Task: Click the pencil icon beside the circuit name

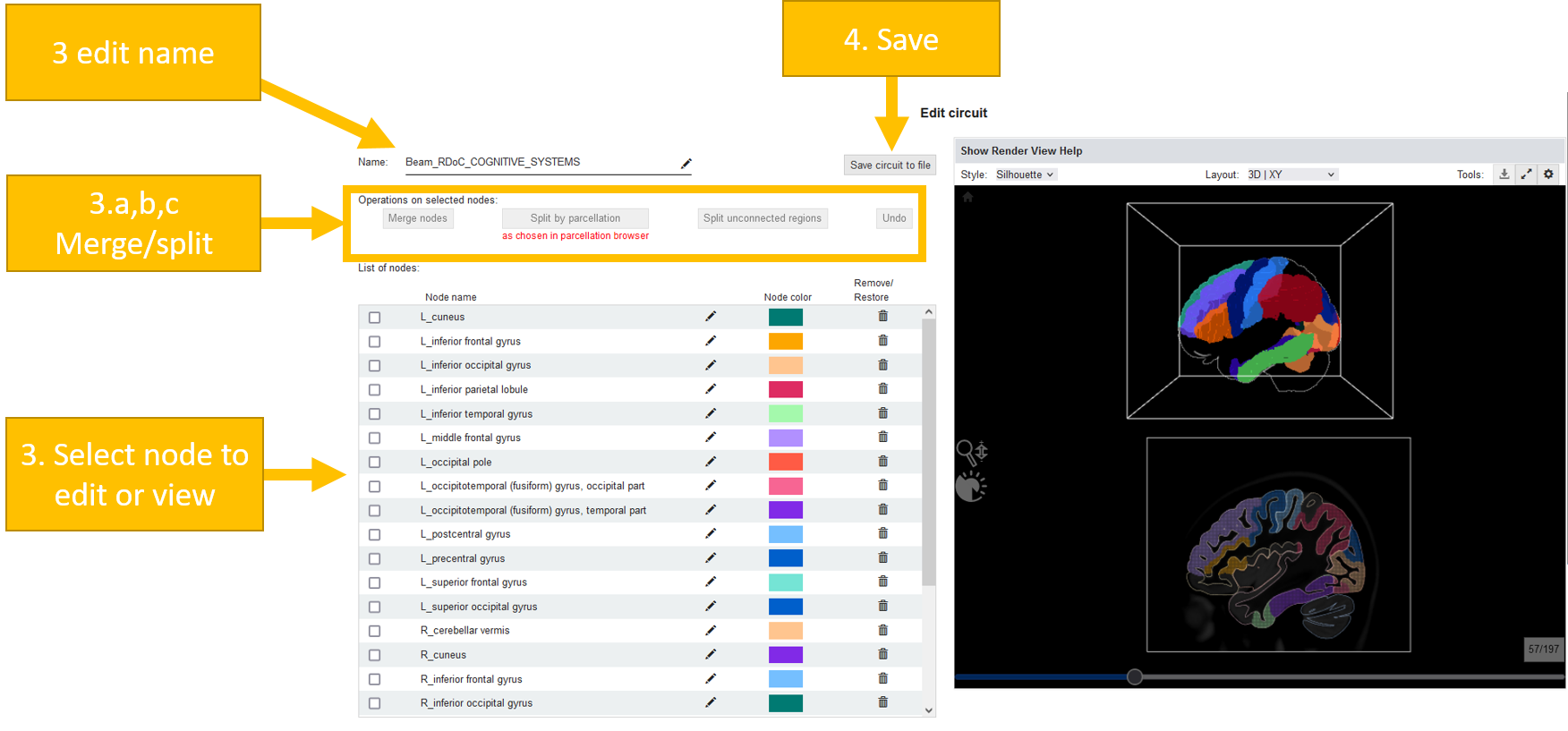Action: tap(686, 163)
